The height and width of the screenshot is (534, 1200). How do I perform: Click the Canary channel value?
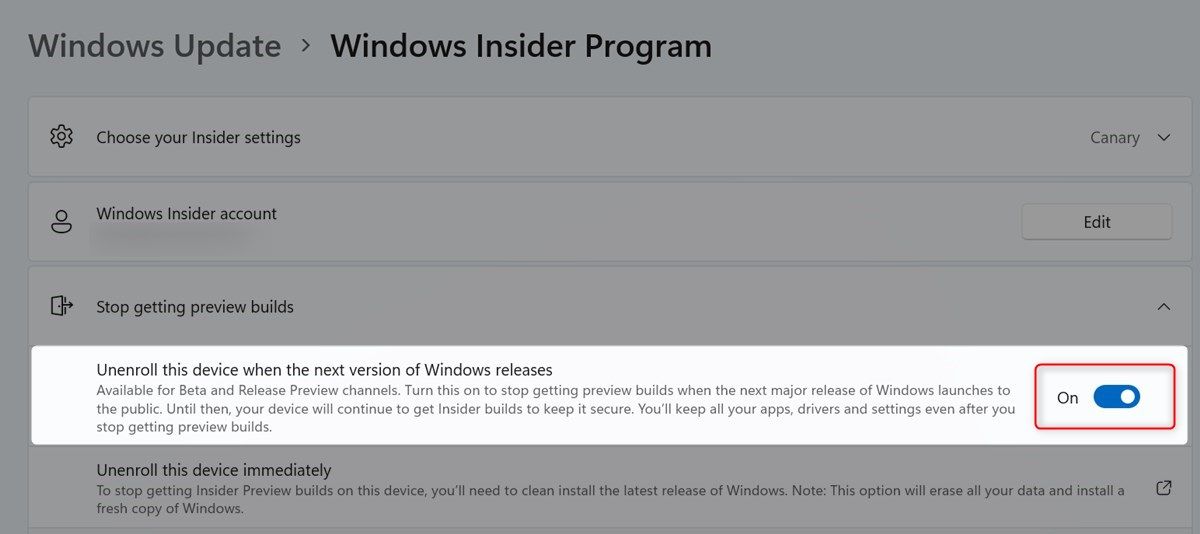coord(1114,138)
